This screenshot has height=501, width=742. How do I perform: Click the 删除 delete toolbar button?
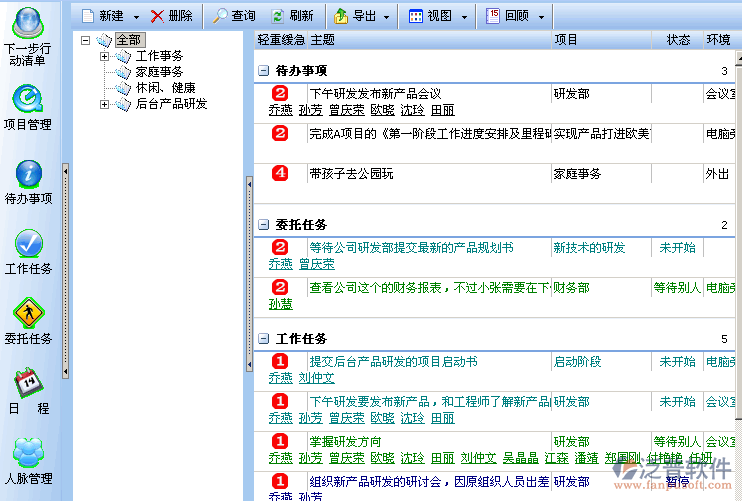coord(171,16)
